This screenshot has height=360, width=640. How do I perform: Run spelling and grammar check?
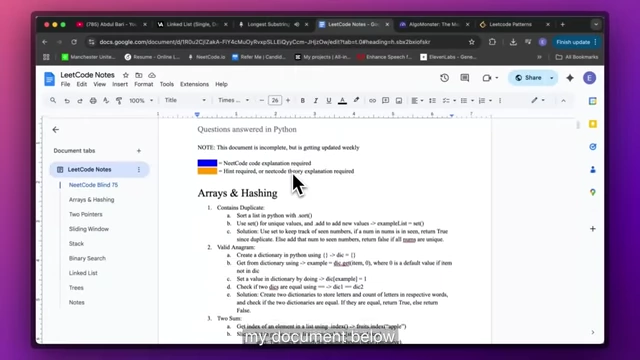[106, 100]
